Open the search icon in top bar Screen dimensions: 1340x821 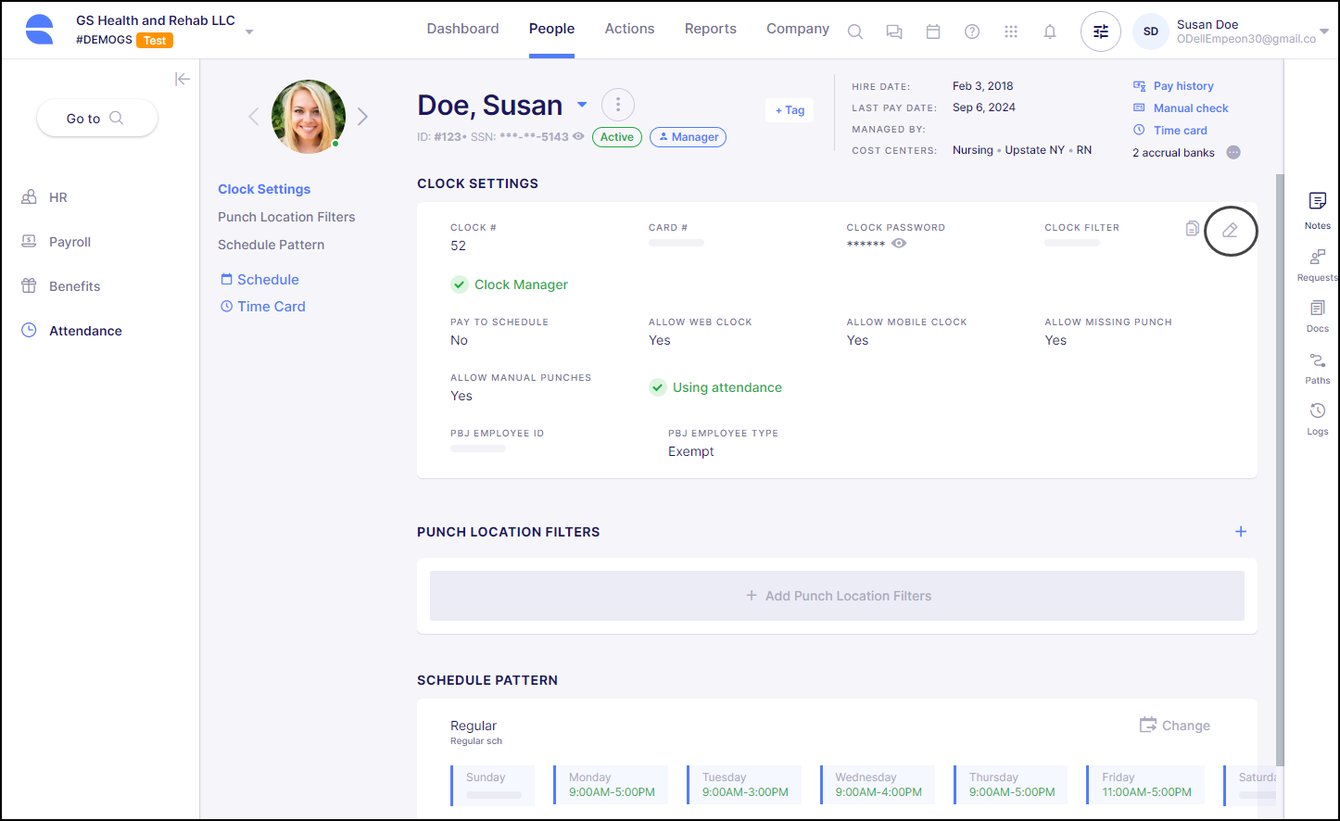tap(855, 31)
